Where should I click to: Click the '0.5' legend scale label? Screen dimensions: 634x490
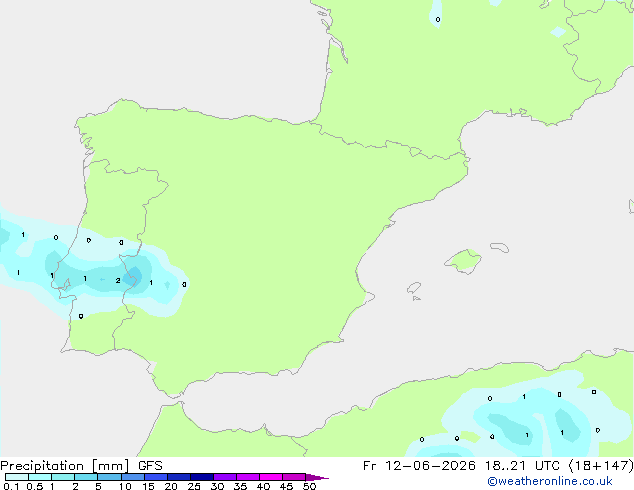pyautogui.click(x=35, y=486)
